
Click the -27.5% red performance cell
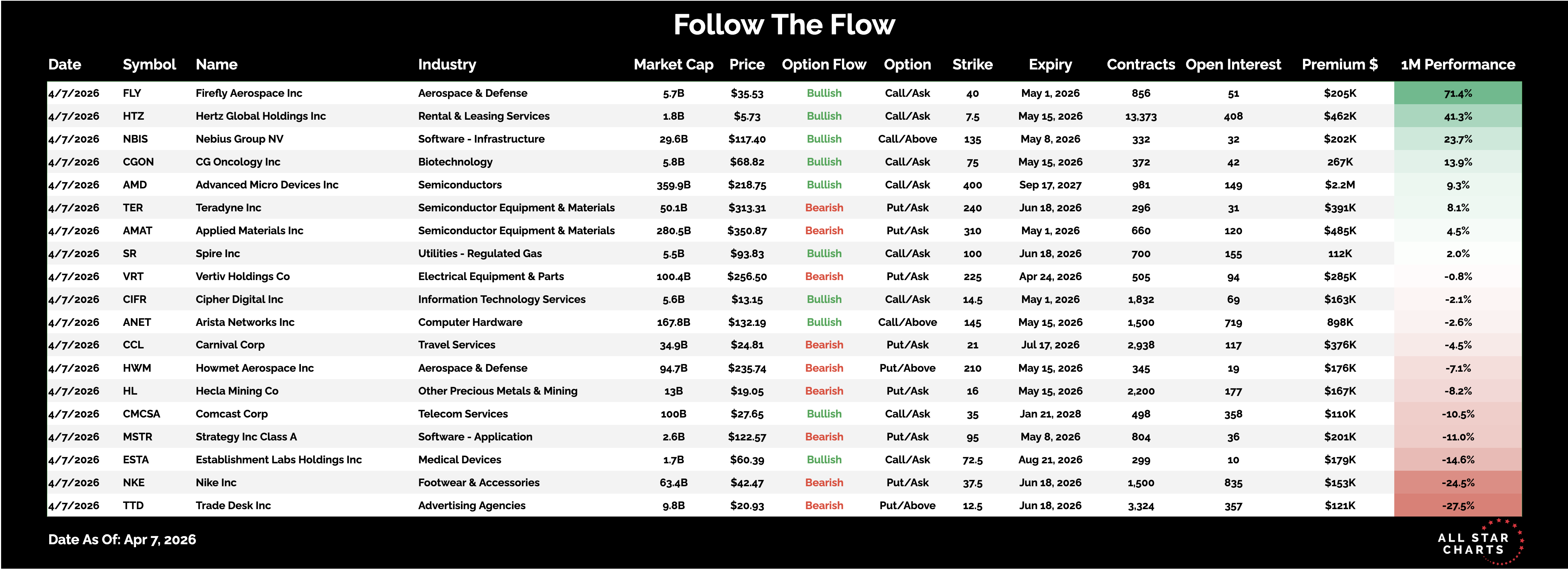1457,506
